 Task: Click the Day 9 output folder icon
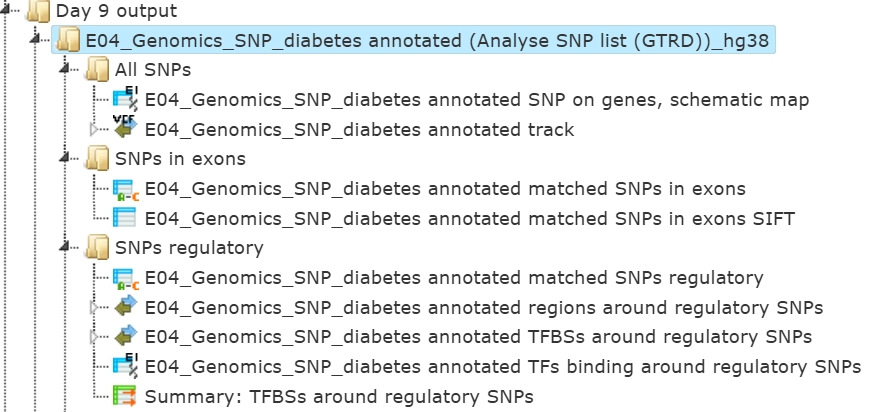click(38, 12)
